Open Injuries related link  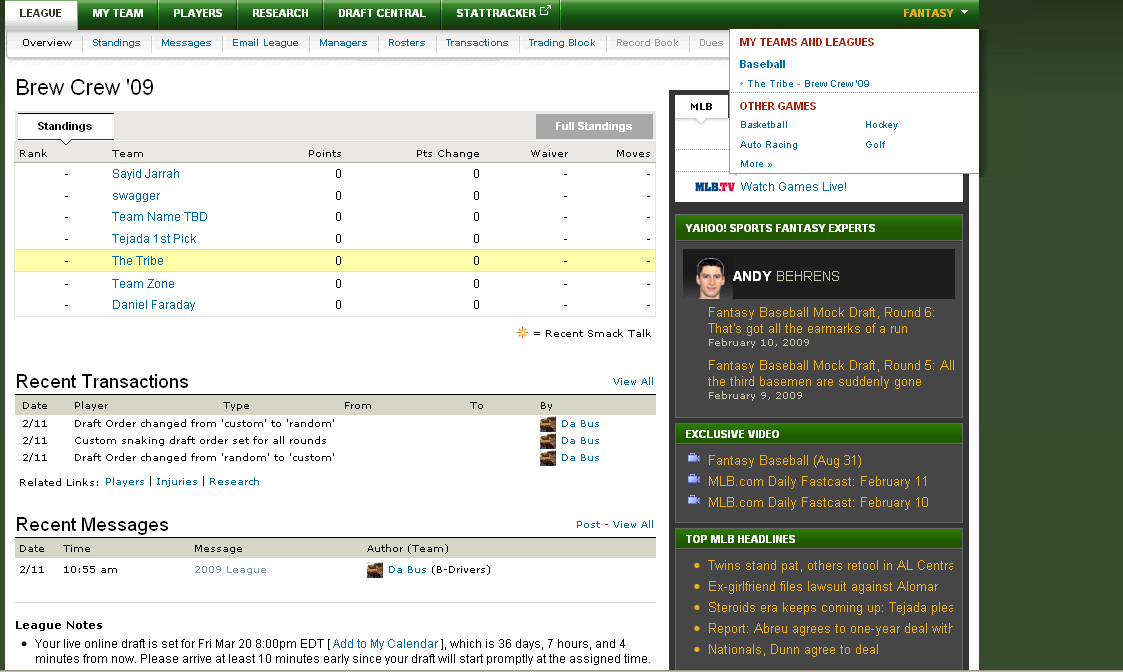click(177, 481)
